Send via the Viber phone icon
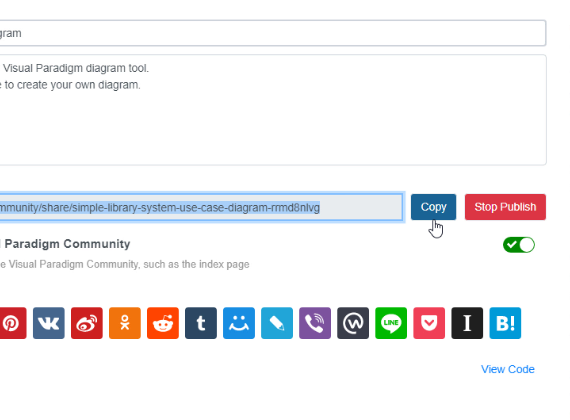570x420 pixels. (x=315, y=323)
